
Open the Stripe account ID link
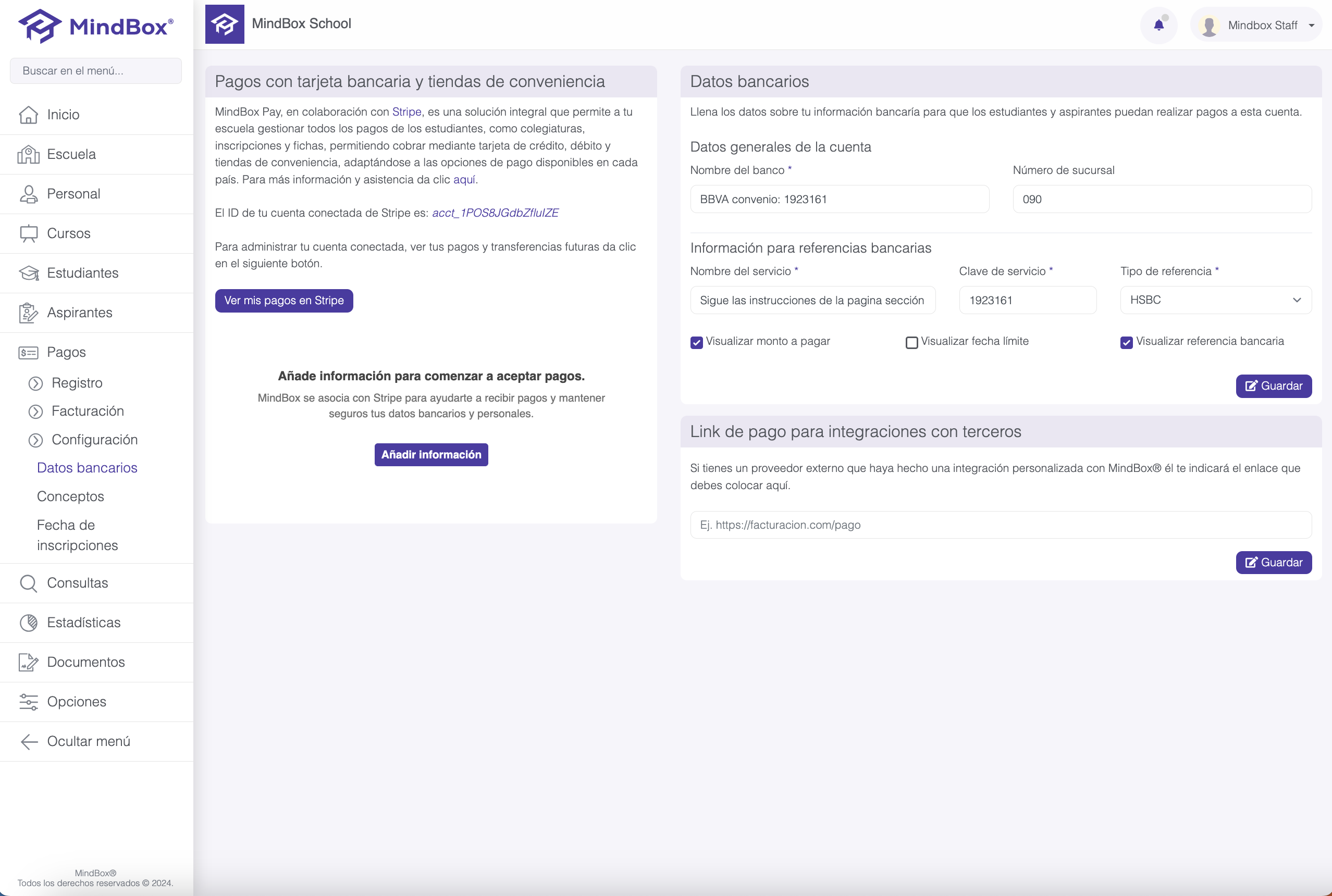pyautogui.click(x=495, y=213)
